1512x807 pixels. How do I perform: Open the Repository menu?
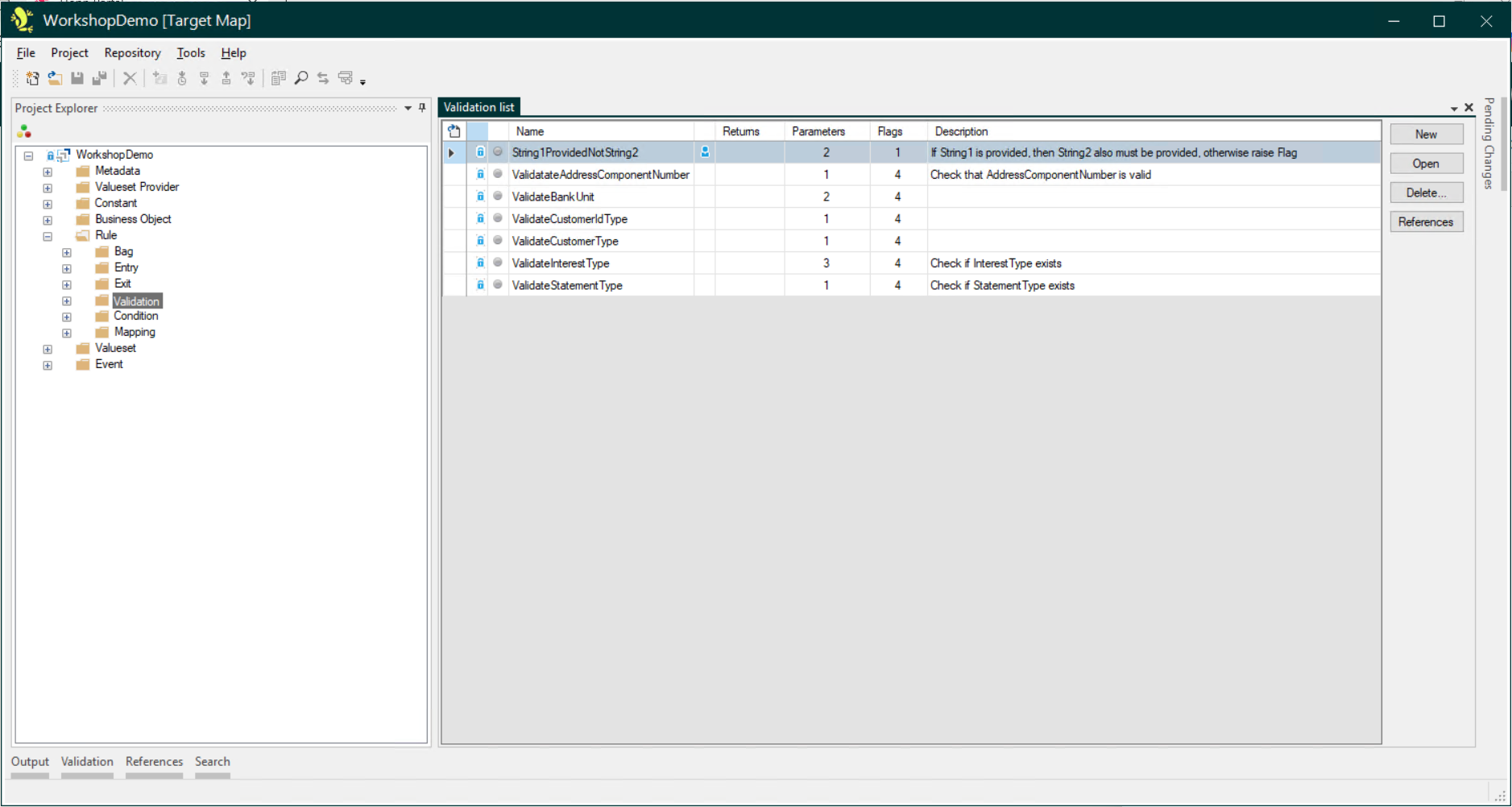pyautogui.click(x=132, y=53)
